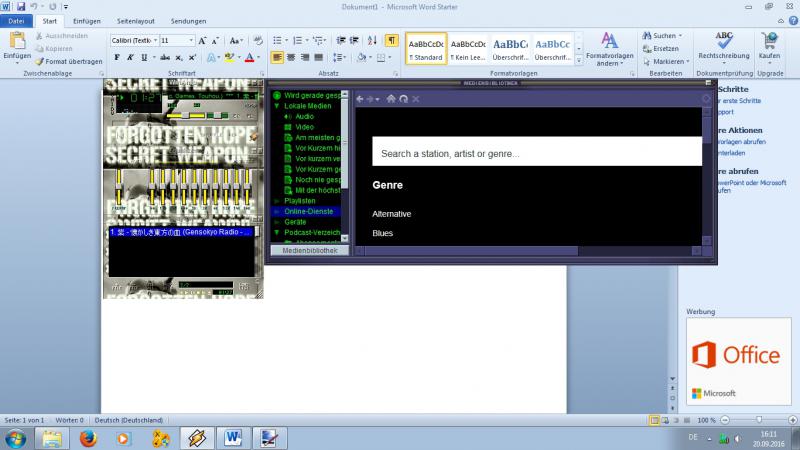Screen dimensions: 800x450
Task: Click the Kaufen shopping cart icon
Action: pos(769,41)
